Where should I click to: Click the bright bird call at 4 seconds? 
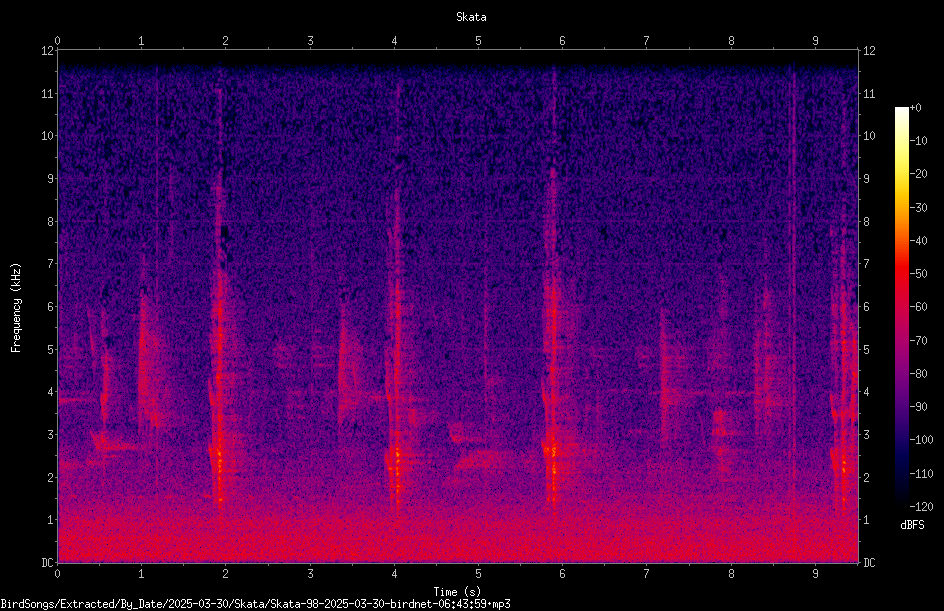click(x=395, y=355)
